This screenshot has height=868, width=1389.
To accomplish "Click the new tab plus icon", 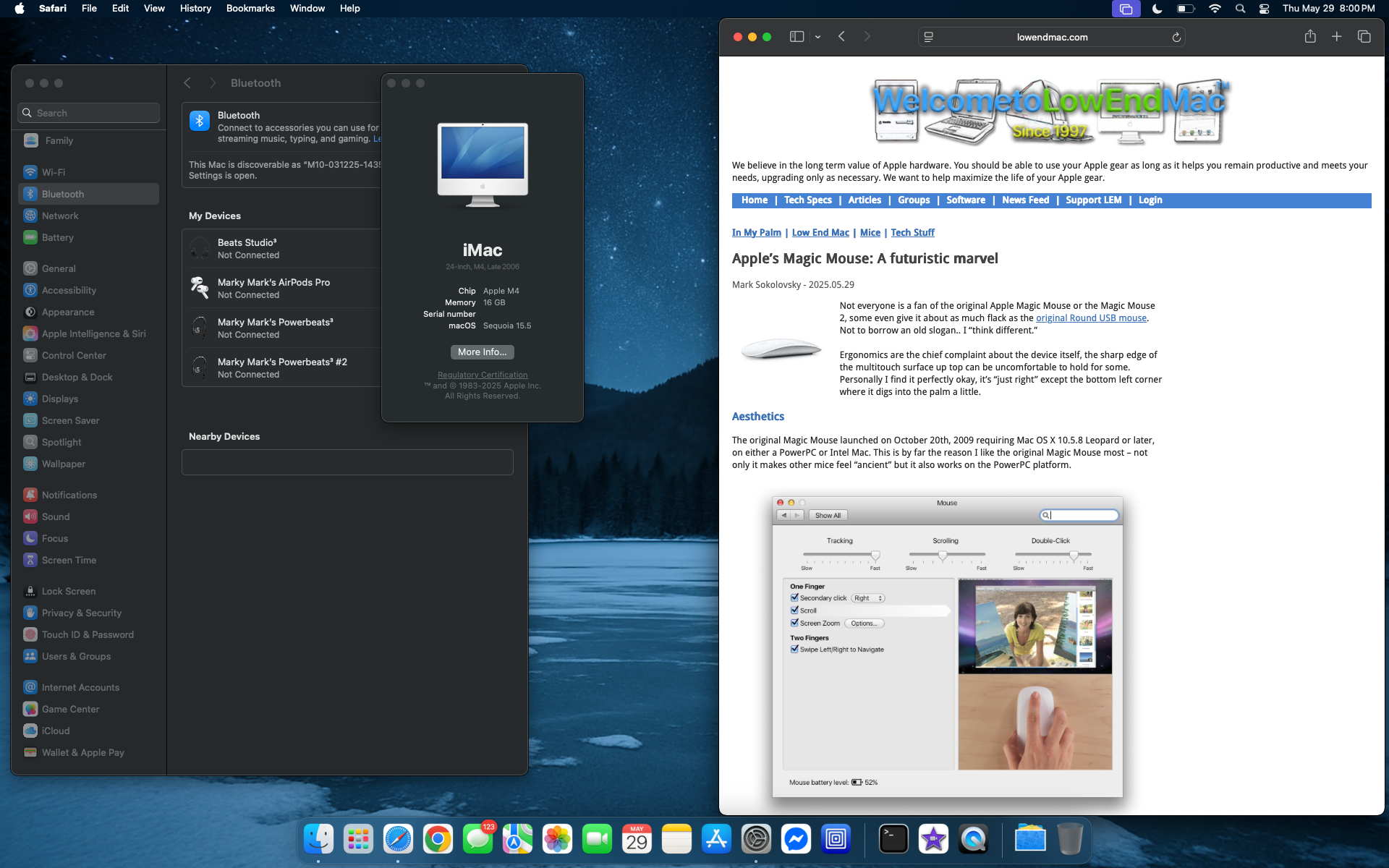I will pos(1336,37).
